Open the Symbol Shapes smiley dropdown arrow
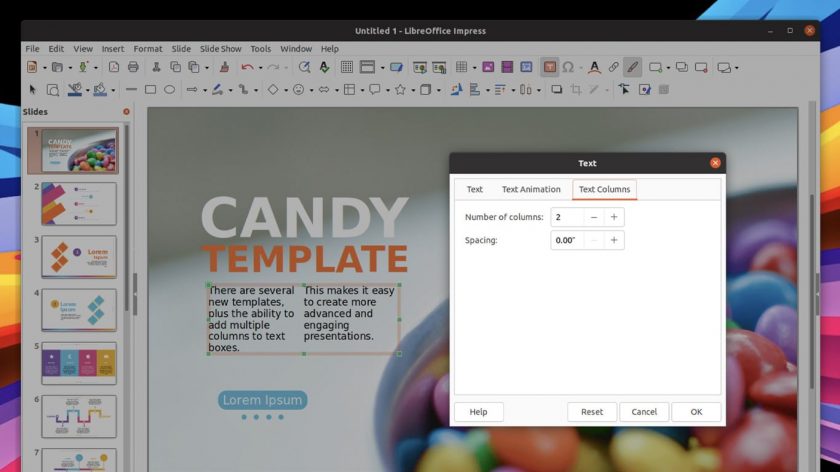The height and width of the screenshot is (472, 840). point(311,90)
